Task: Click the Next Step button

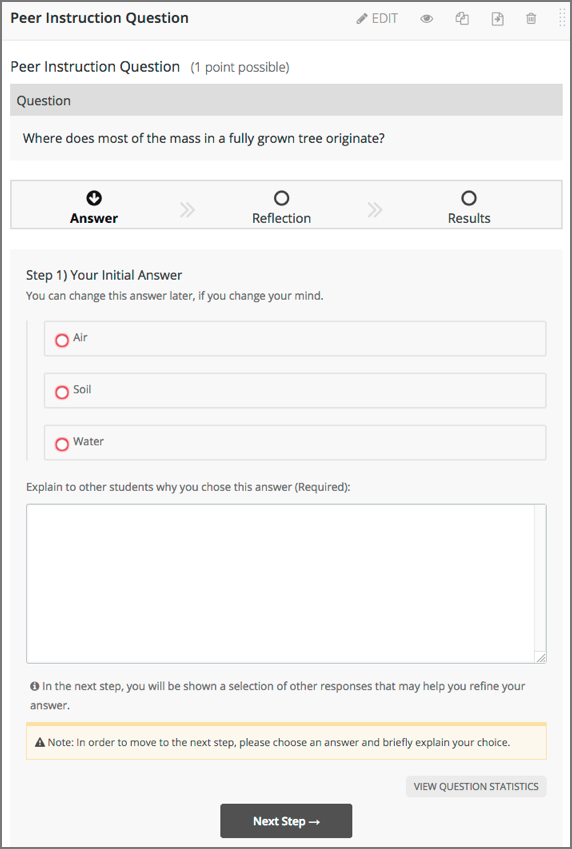Action: coord(286,821)
